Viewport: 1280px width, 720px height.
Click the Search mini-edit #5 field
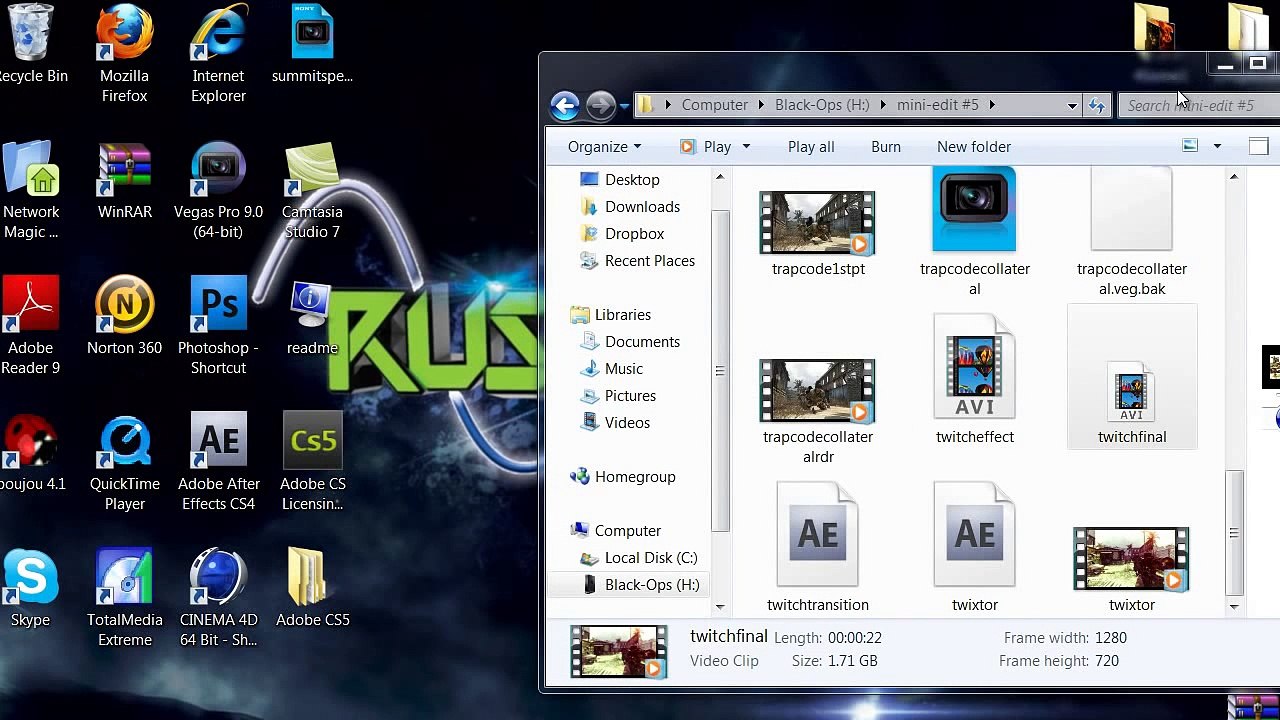pos(1199,105)
